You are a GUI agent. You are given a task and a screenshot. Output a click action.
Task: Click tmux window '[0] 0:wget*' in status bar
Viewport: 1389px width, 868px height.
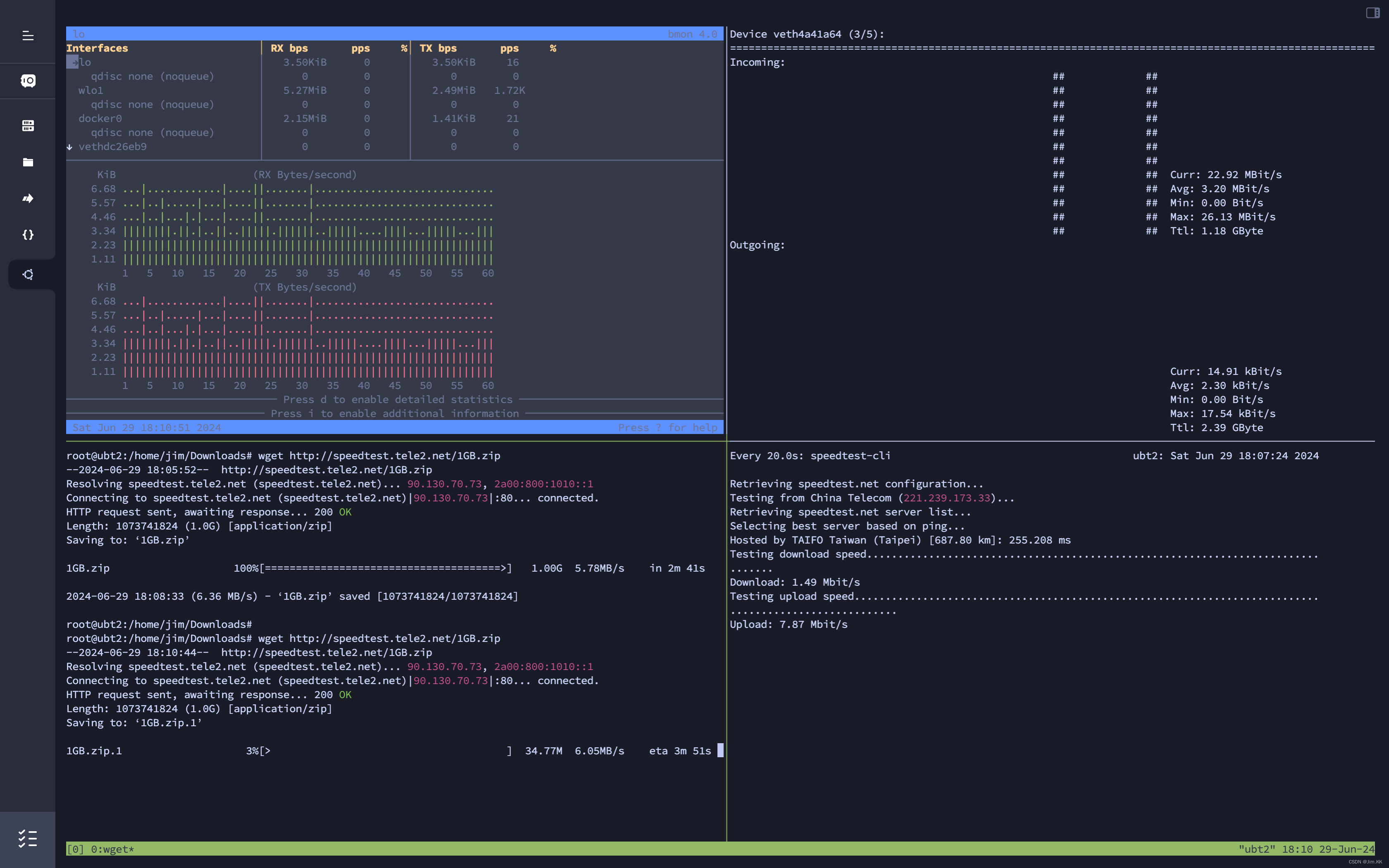(100, 849)
